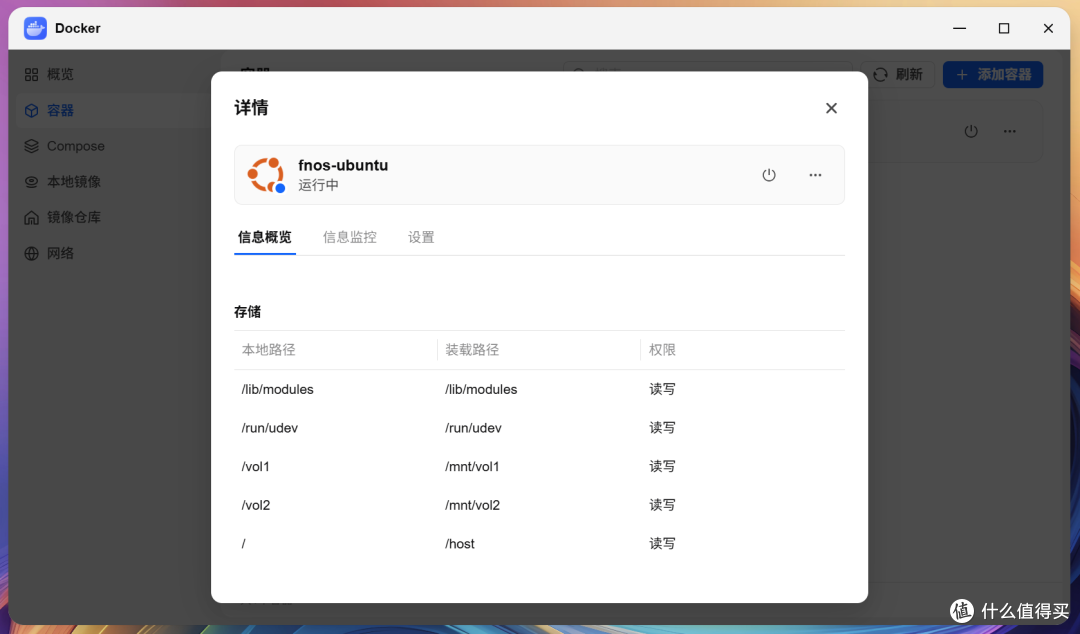Click the Docker whale app icon
The image size is (1080, 634).
tap(35, 28)
